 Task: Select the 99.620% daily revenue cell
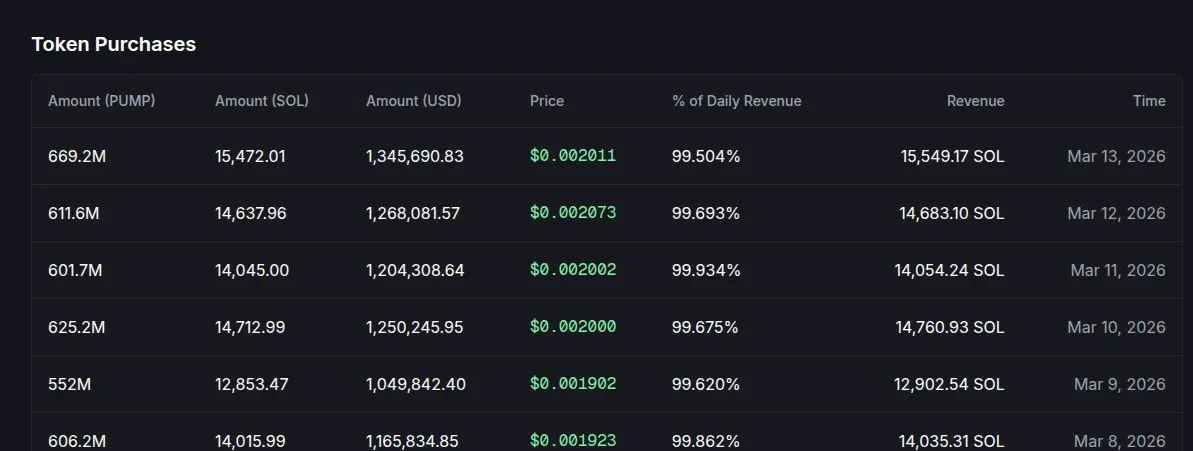coord(706,384)
